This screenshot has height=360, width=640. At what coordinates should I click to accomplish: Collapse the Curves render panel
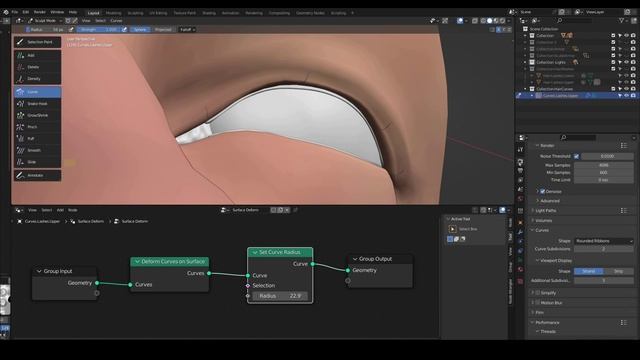click(x=541, y=230)
